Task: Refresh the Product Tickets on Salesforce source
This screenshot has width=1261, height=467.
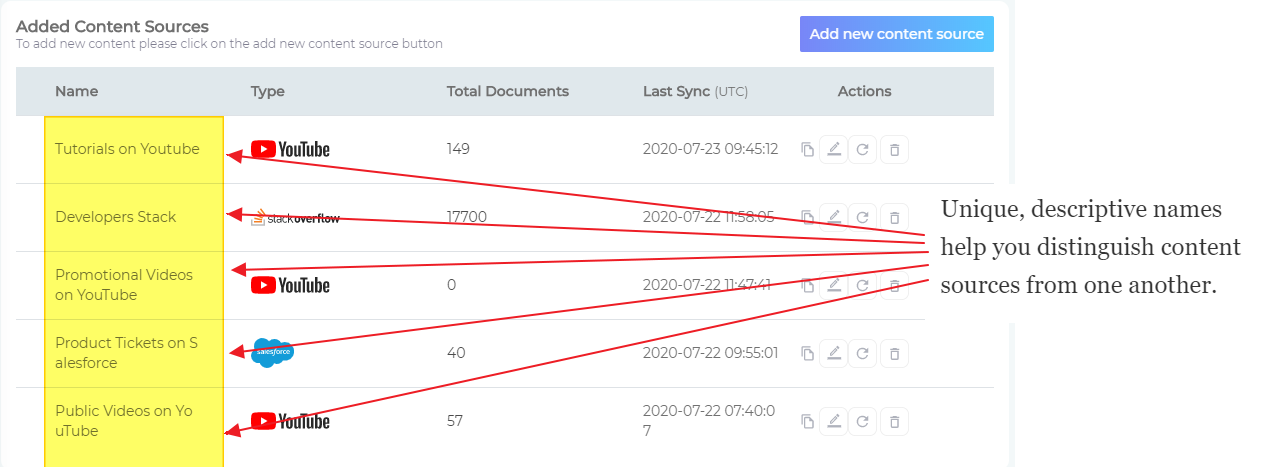Action: [x=862, y=353]
